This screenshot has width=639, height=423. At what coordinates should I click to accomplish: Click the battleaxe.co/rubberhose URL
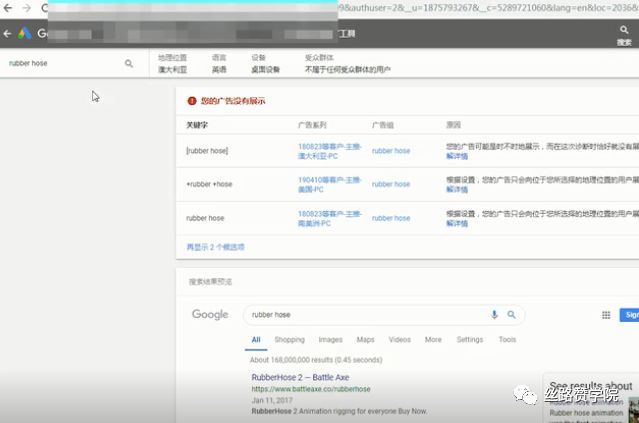pos(311,389)
